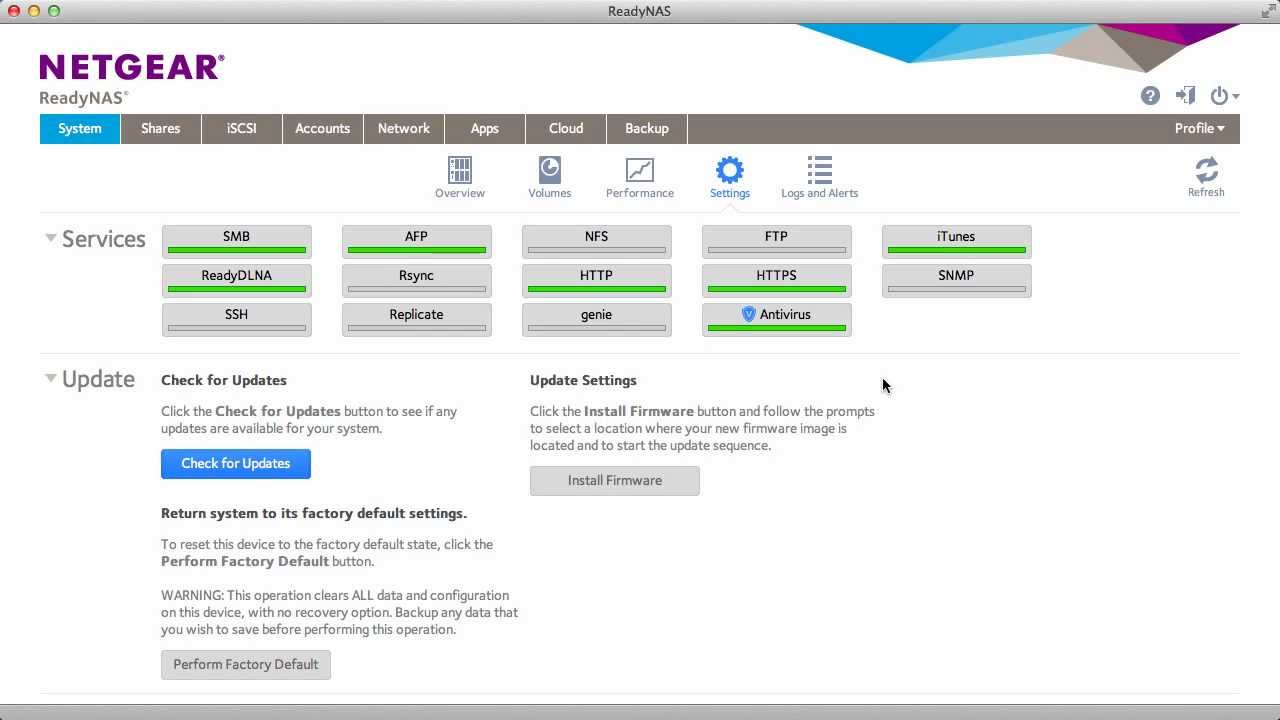Click the logout door icon
Viewport: 1280px width, 720px height.
tap(1186, 96)
